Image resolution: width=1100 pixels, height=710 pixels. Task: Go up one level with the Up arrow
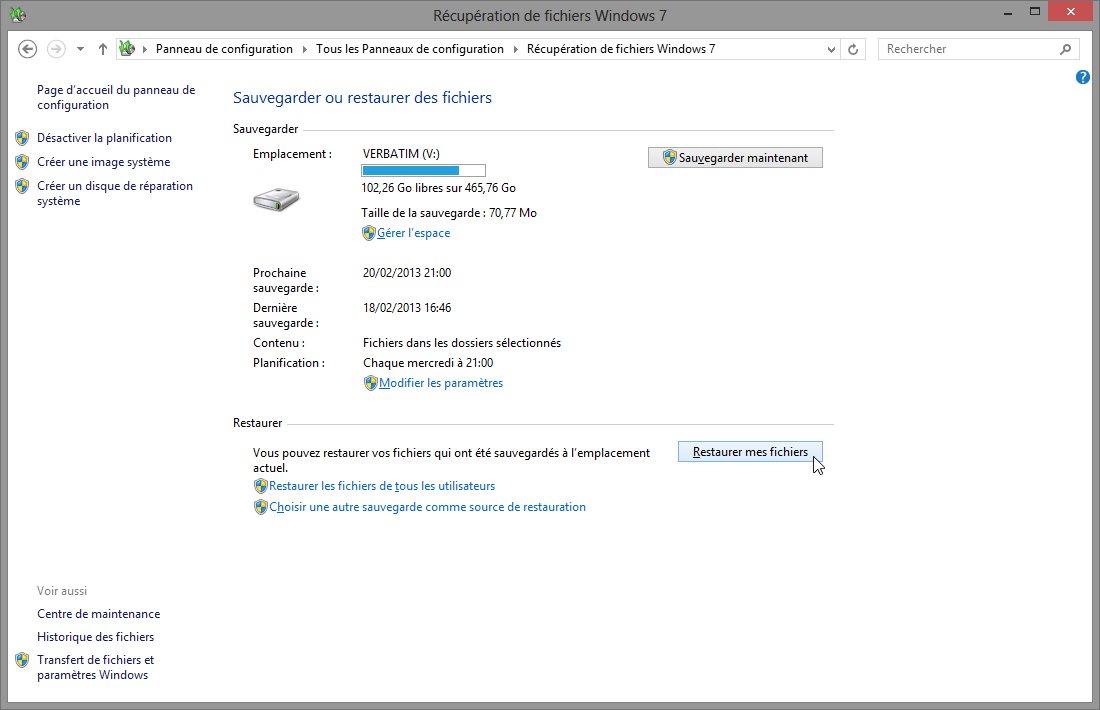tap(103, 48)
